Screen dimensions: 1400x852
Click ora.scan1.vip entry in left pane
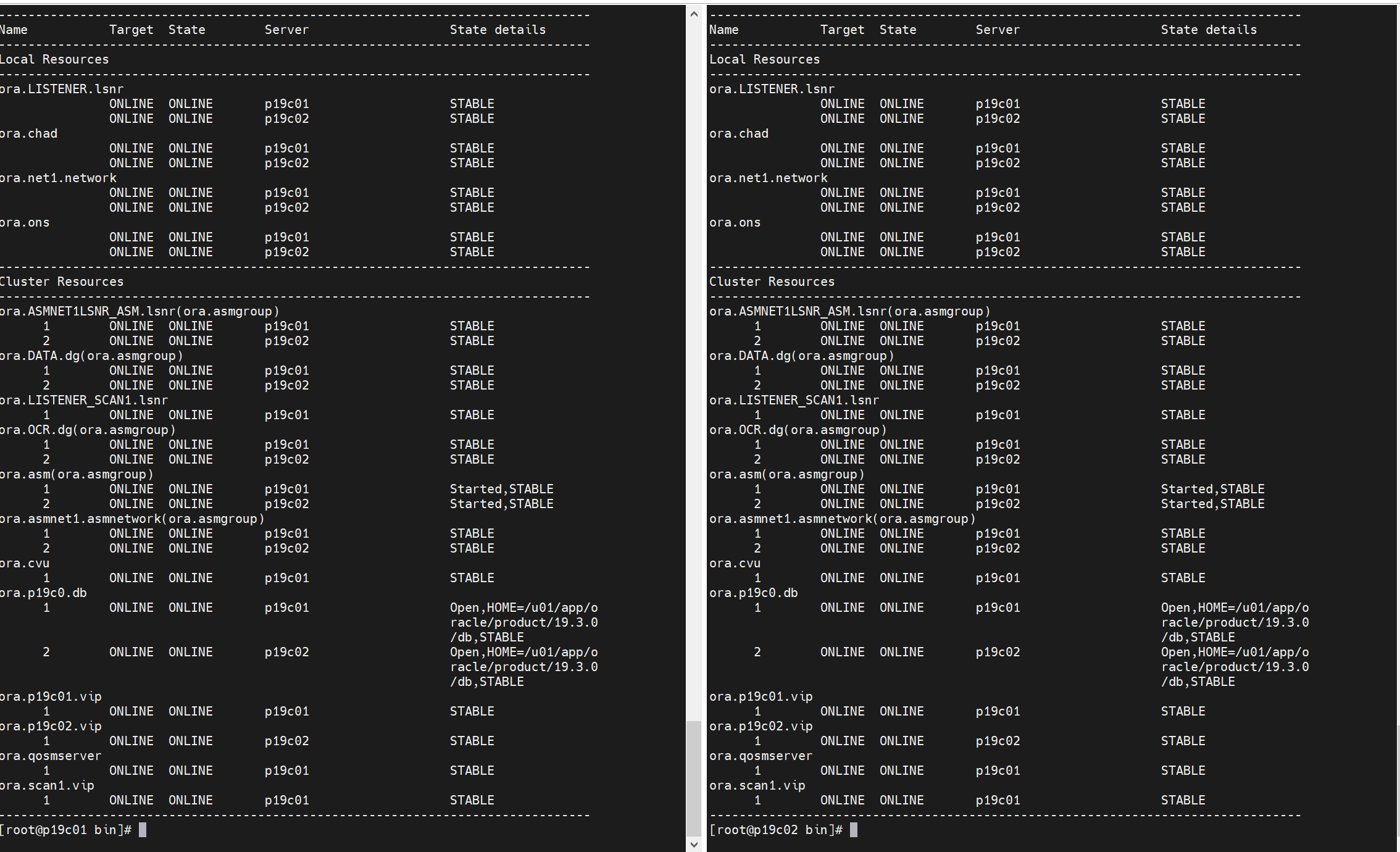47,785
